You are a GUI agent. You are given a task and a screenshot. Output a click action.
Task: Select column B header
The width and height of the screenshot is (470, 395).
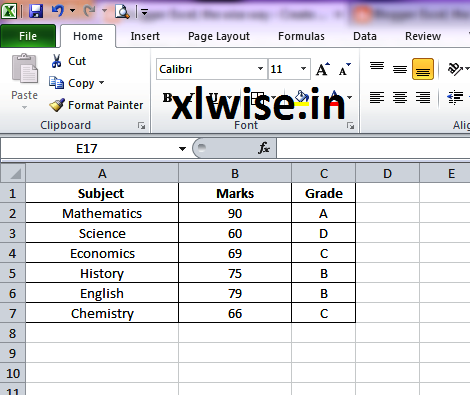pyautogui.click(x=235, y=173)
